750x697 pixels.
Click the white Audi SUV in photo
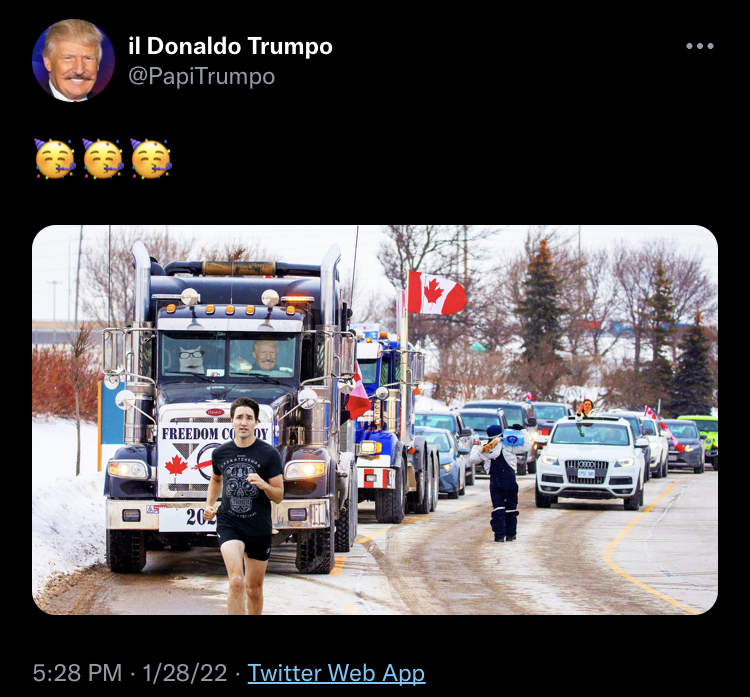pyautogui.click(x=591, y=461)
